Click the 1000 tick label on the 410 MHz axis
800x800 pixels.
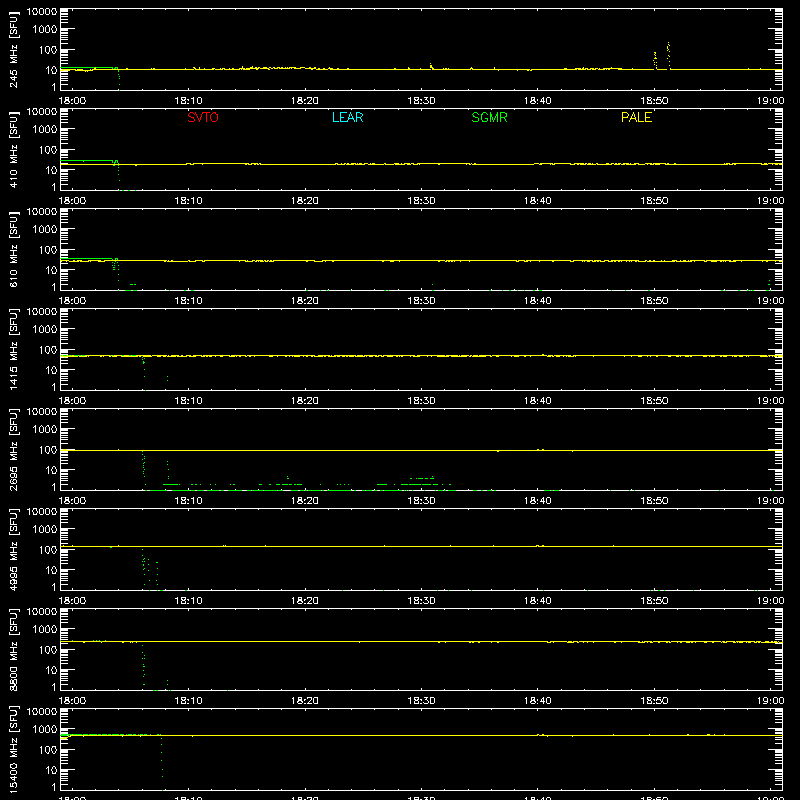45,130
